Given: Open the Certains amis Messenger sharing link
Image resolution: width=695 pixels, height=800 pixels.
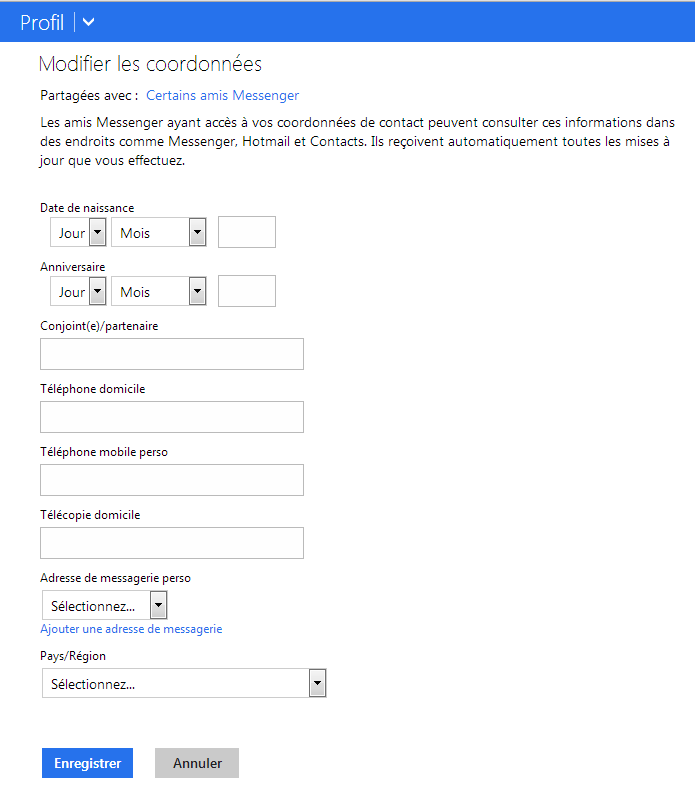Looking at the screenshot, I should tap(222, 96).
